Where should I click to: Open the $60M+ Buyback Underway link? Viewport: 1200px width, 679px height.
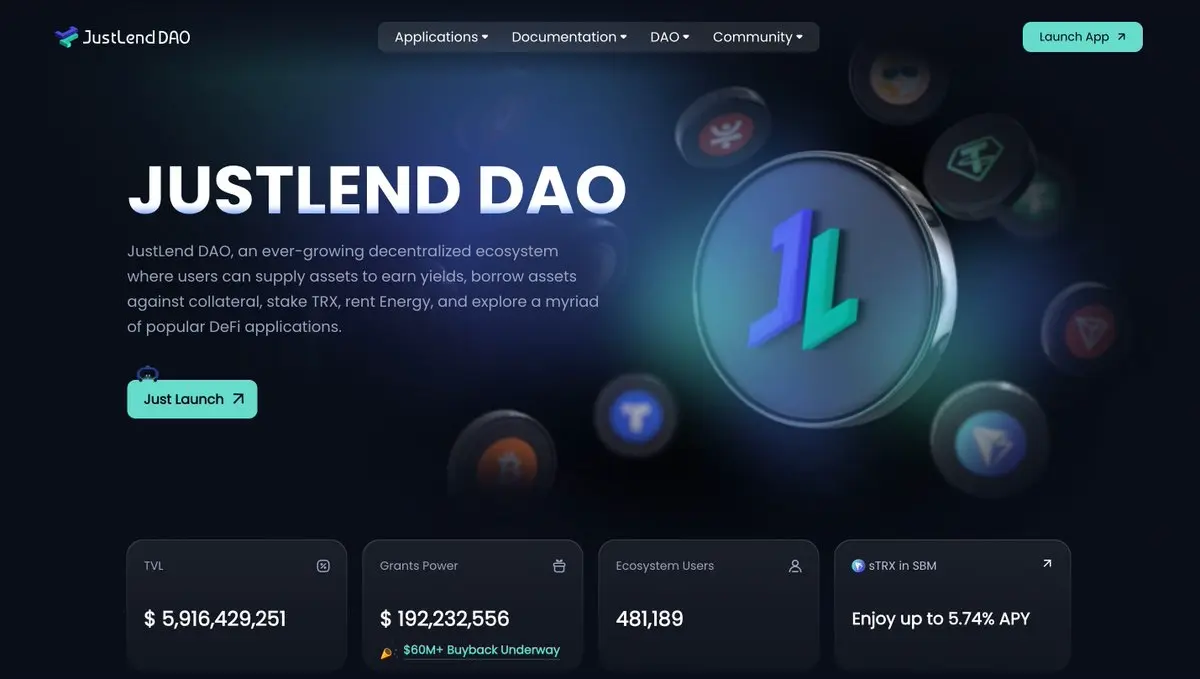481,650
